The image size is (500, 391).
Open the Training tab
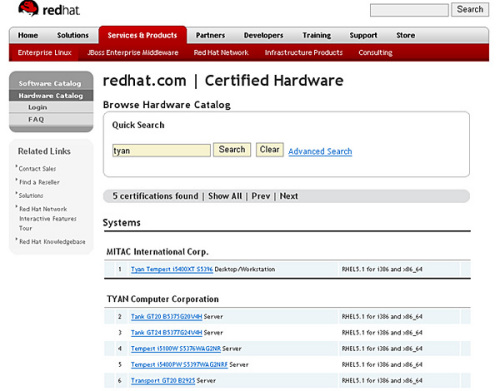pyautogui.click(x=317, y=35)
